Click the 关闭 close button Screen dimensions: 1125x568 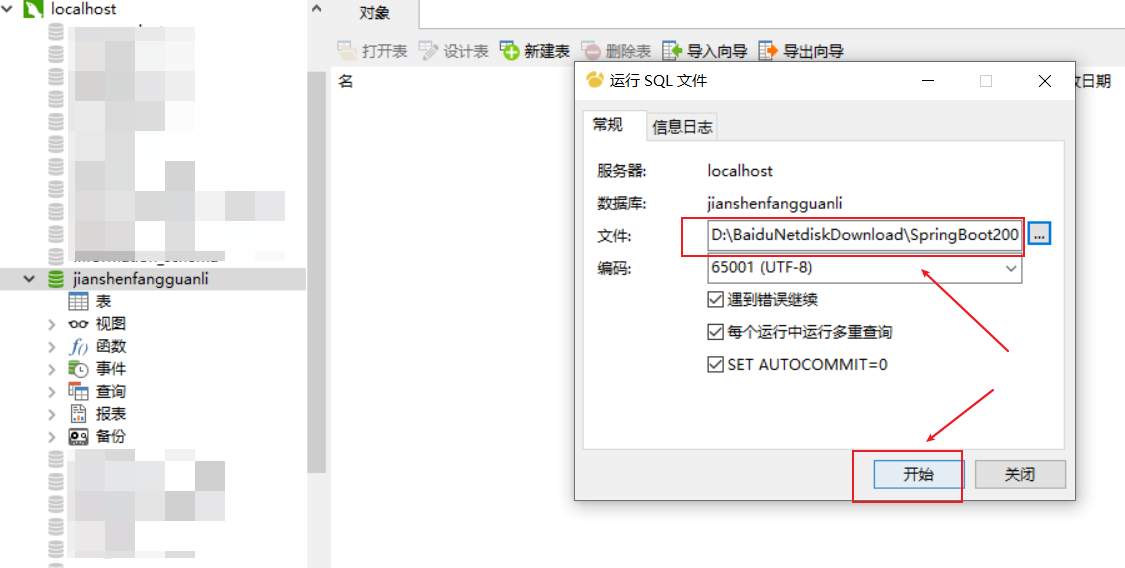[x=1020, y=474]
